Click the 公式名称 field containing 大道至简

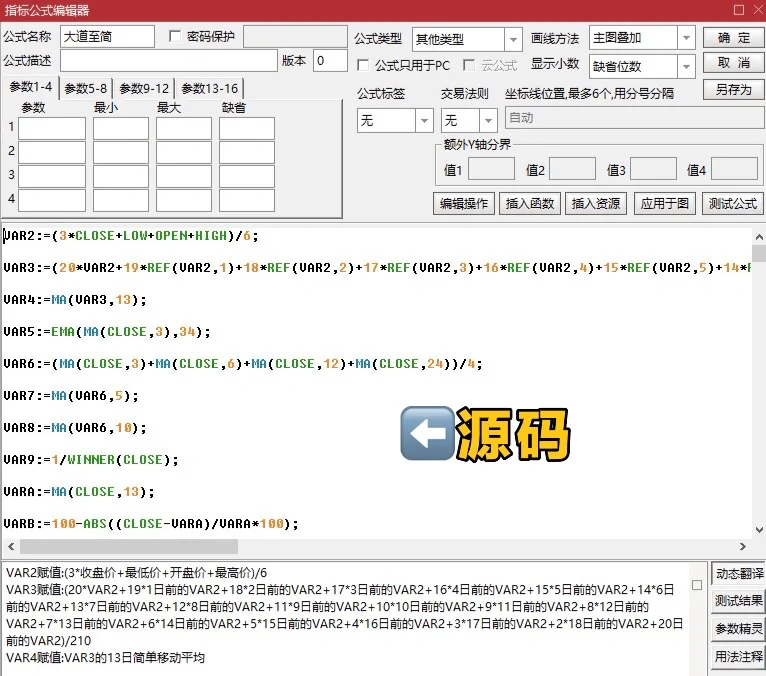(107, 37)
